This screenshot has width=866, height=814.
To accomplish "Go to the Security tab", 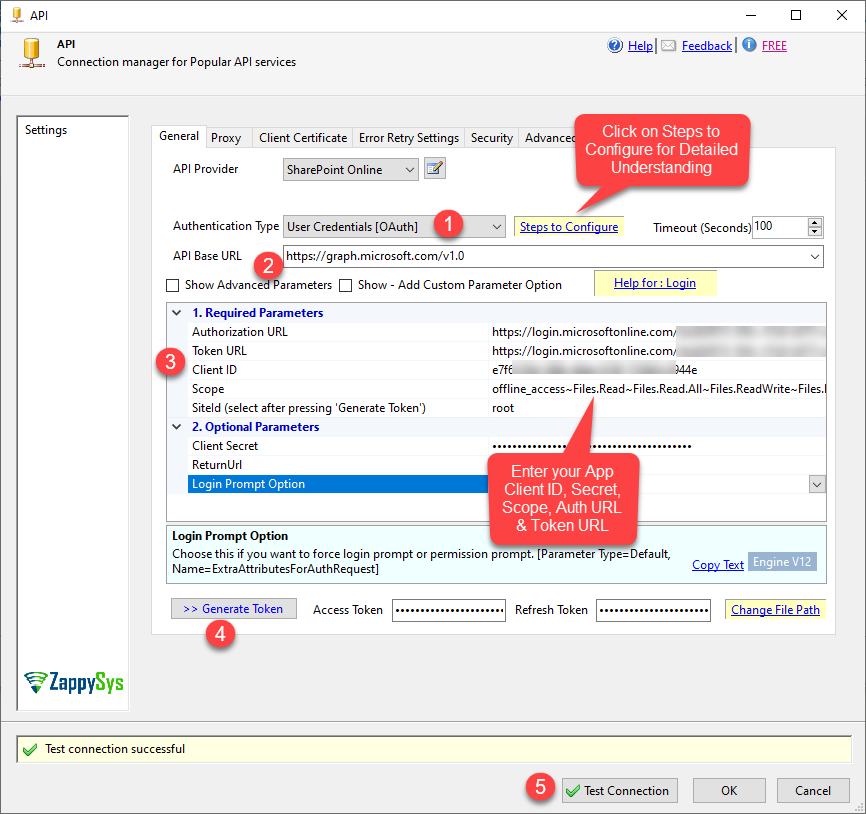I will (492, 138).
